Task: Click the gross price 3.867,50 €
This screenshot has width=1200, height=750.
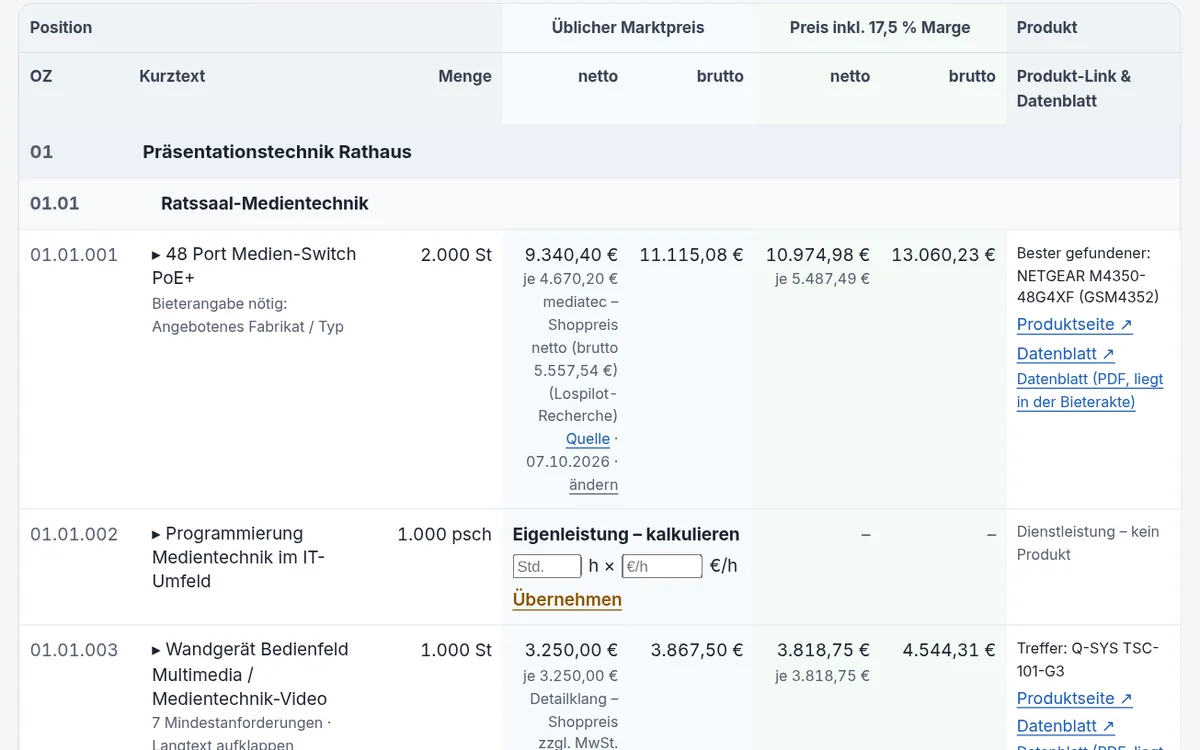Action: (697, 650)
